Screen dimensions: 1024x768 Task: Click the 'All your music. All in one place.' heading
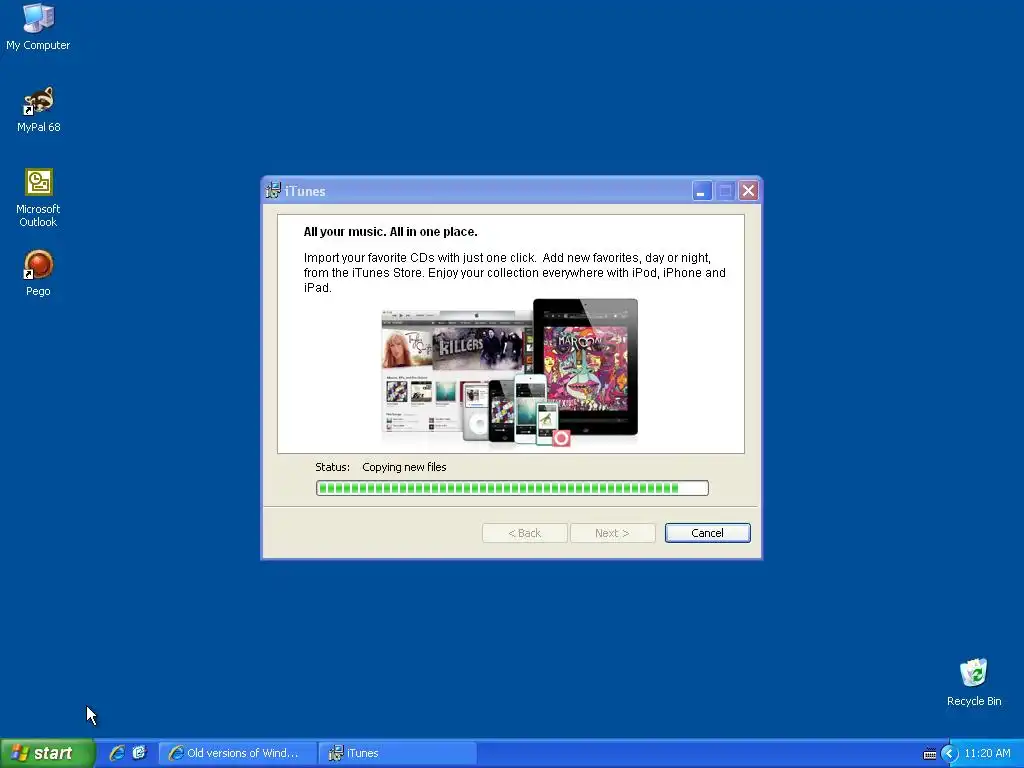(391, 232)
